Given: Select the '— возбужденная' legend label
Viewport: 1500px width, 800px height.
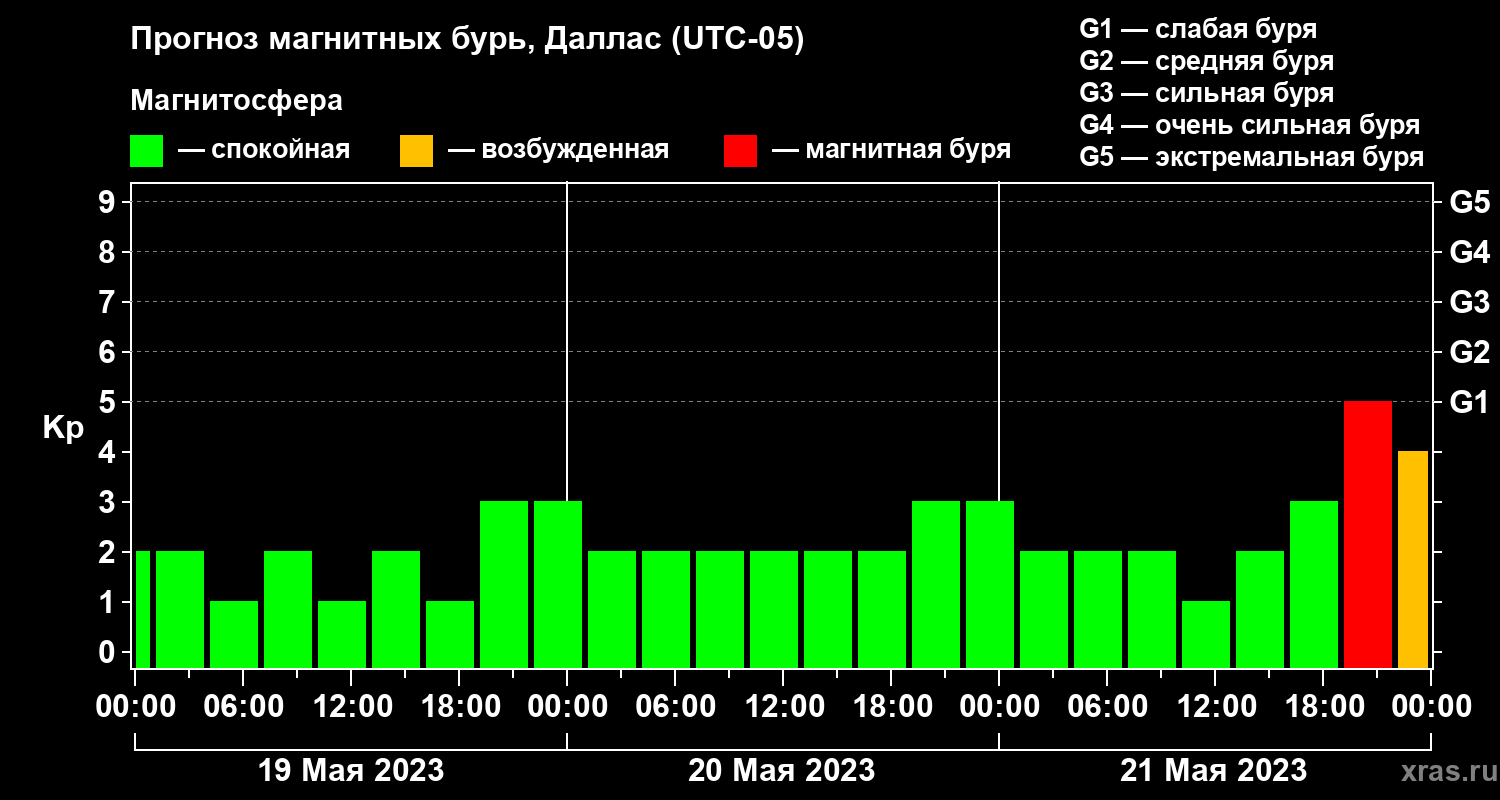Looking at the screenshot, I should 558,151.
